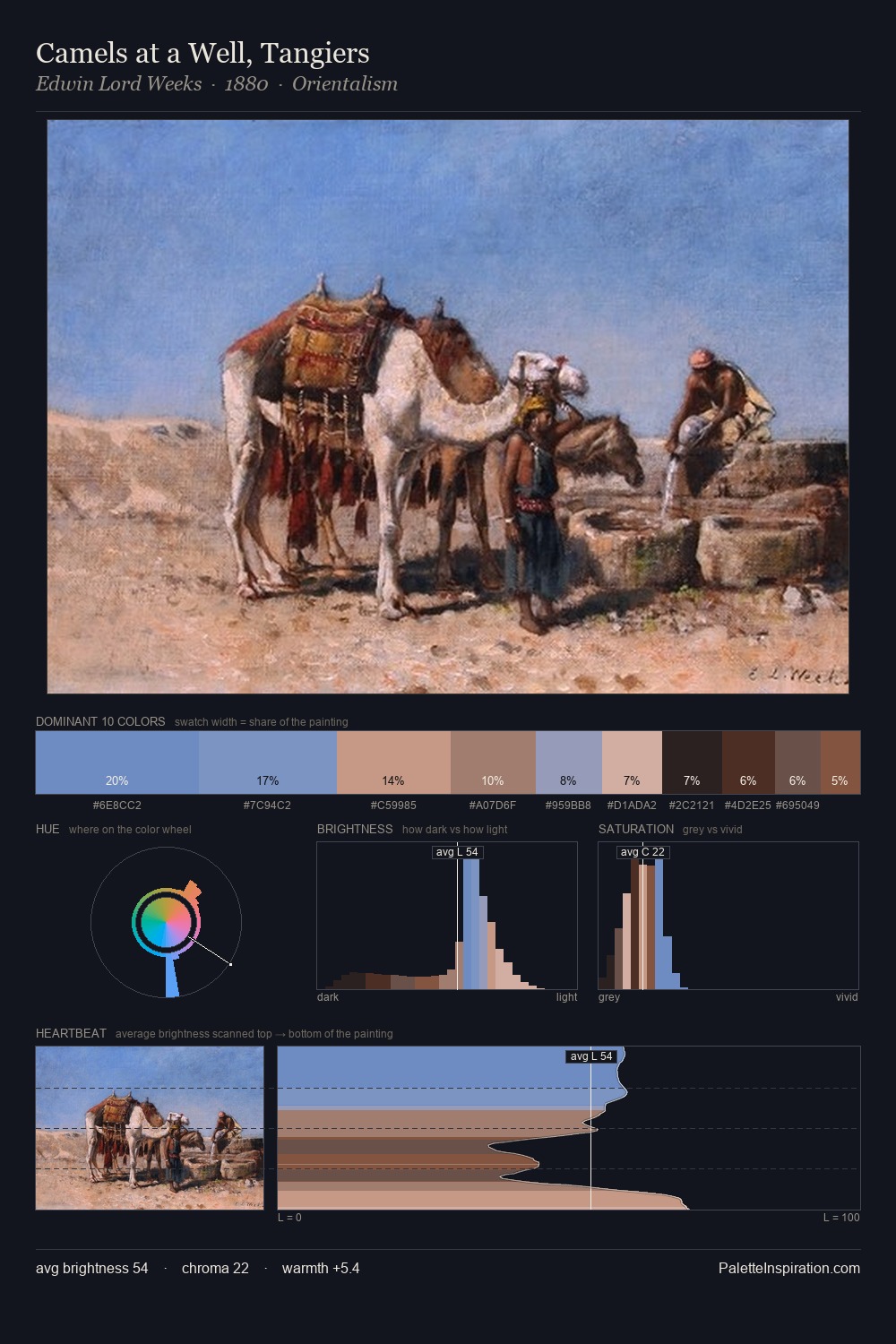Pick the 14% tan swatch #C59985
Screen dimensions: 896x1344
393,762
